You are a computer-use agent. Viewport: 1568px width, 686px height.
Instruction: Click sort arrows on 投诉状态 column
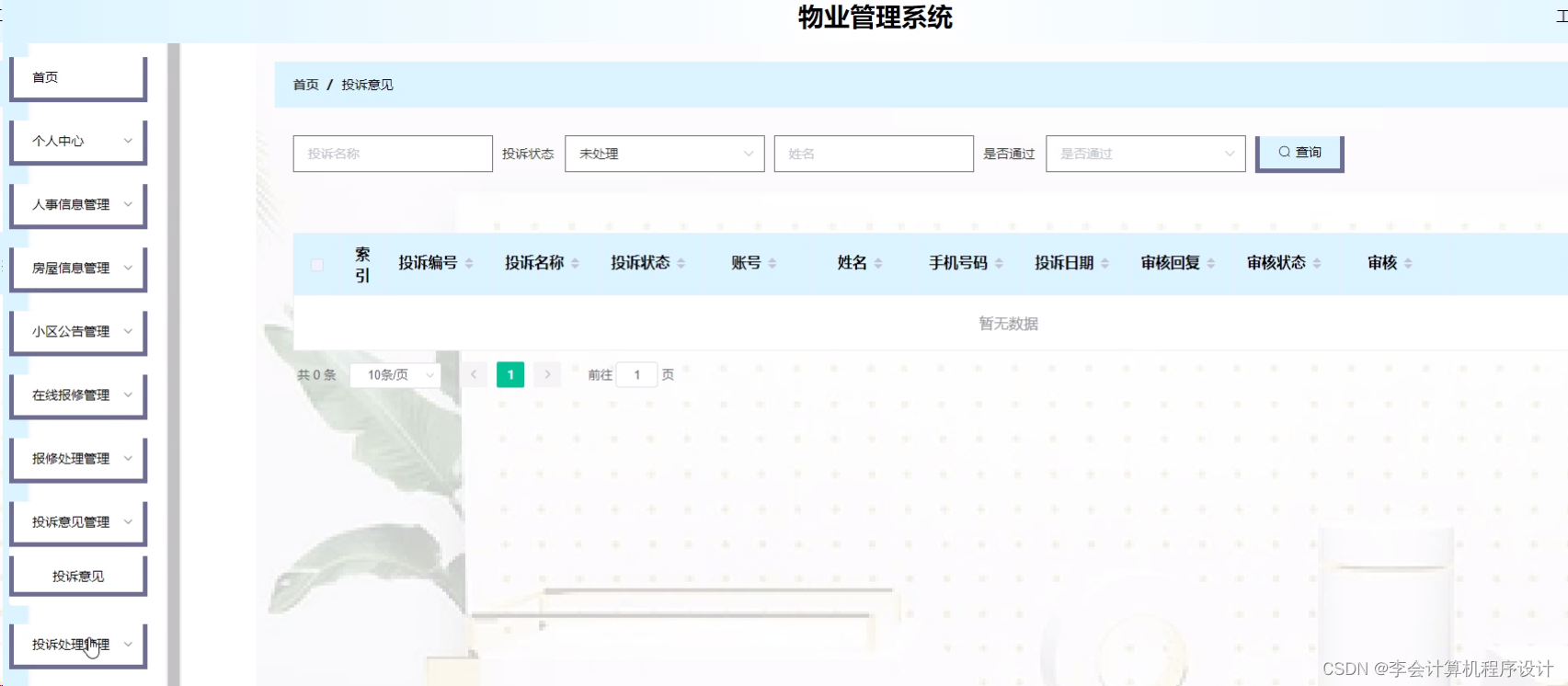click(681, 263)
